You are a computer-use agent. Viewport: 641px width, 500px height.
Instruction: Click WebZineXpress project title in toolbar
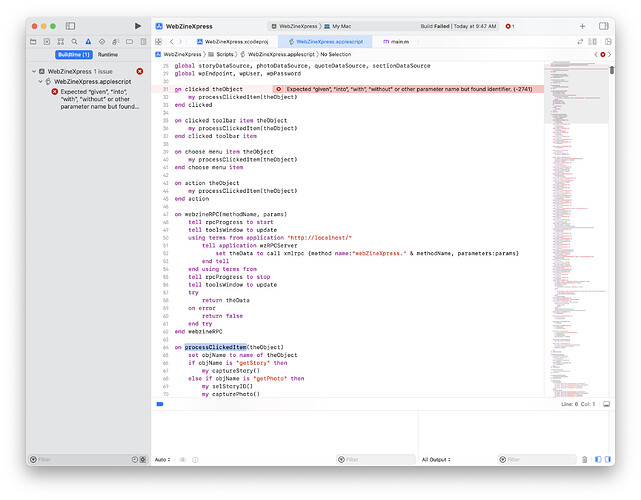click(x=189, y=26)
